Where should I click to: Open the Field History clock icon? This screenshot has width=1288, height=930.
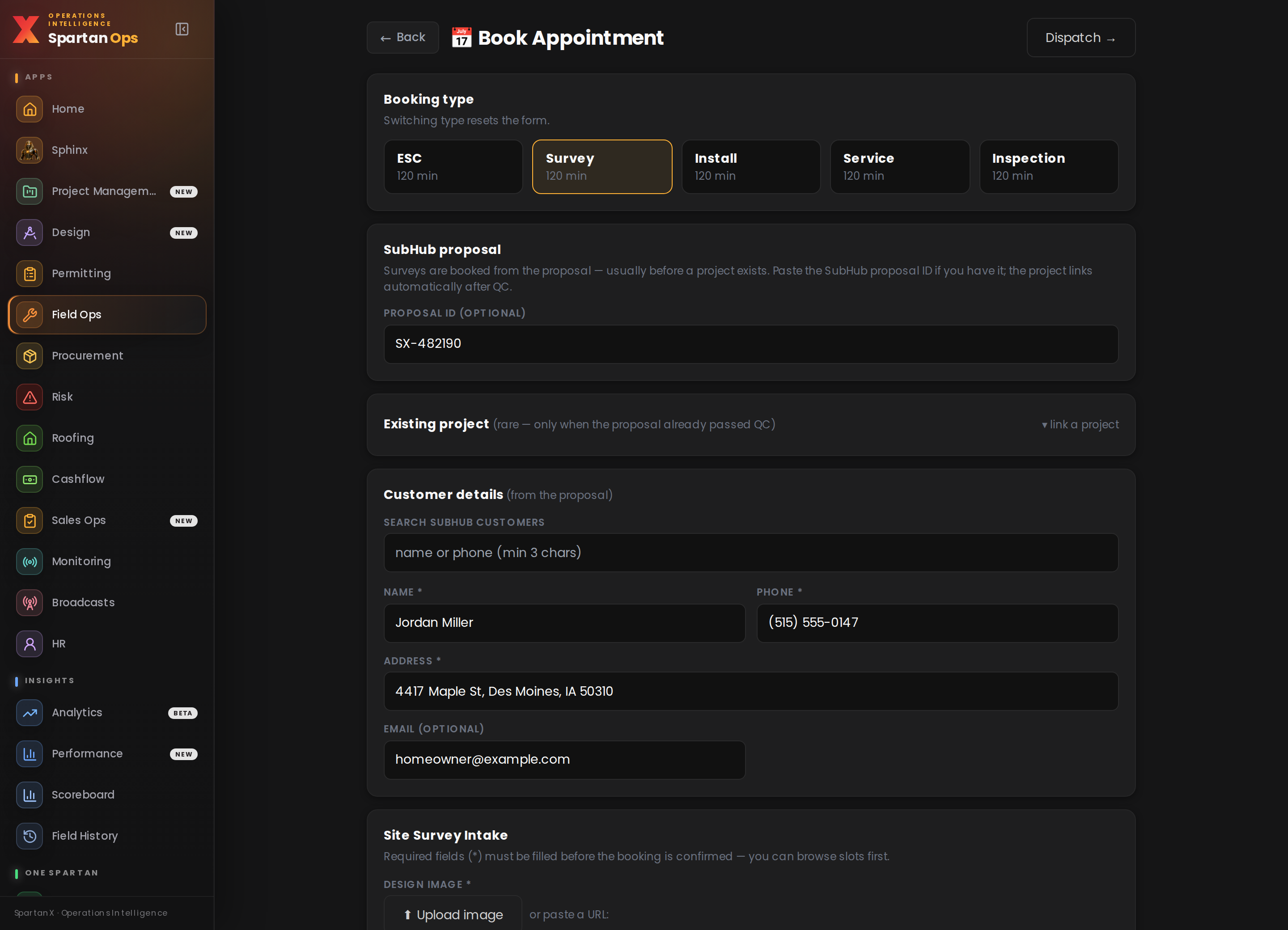(30, 836)
